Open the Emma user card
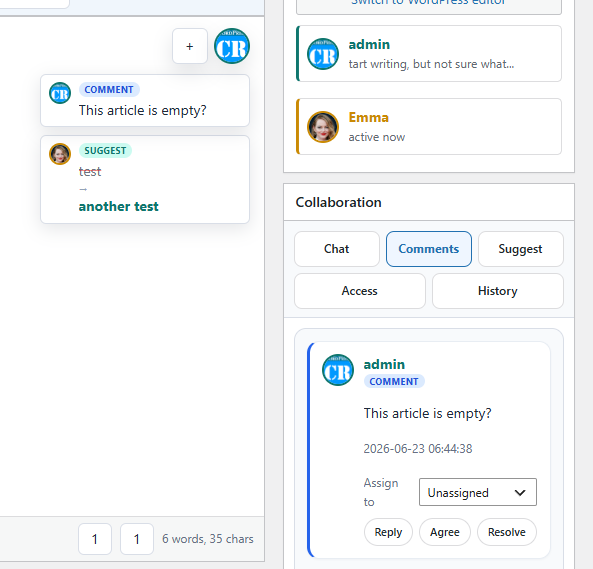This screenshot has width=593, height=569. tap(429, 127)
